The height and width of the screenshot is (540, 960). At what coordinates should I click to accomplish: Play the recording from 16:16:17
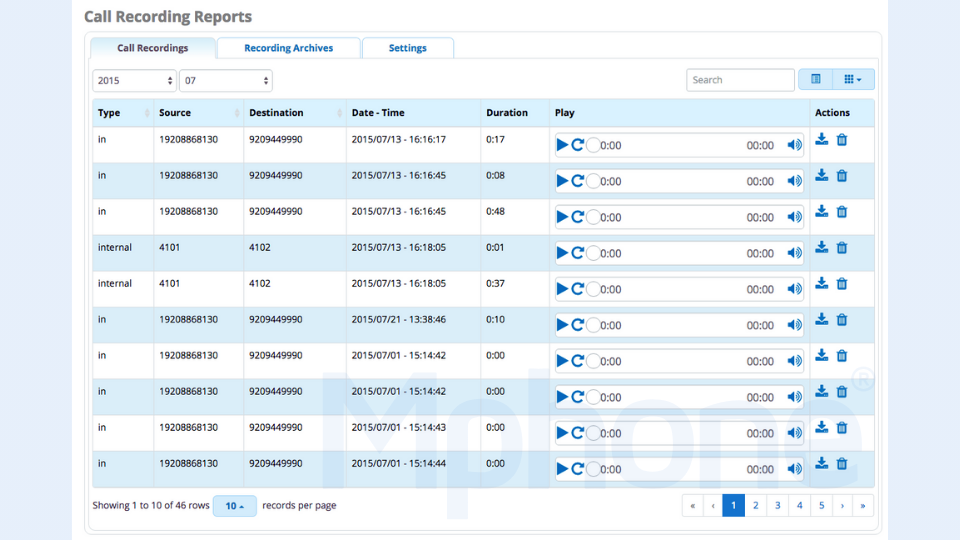pyautogui.click(x=562, y=145)
